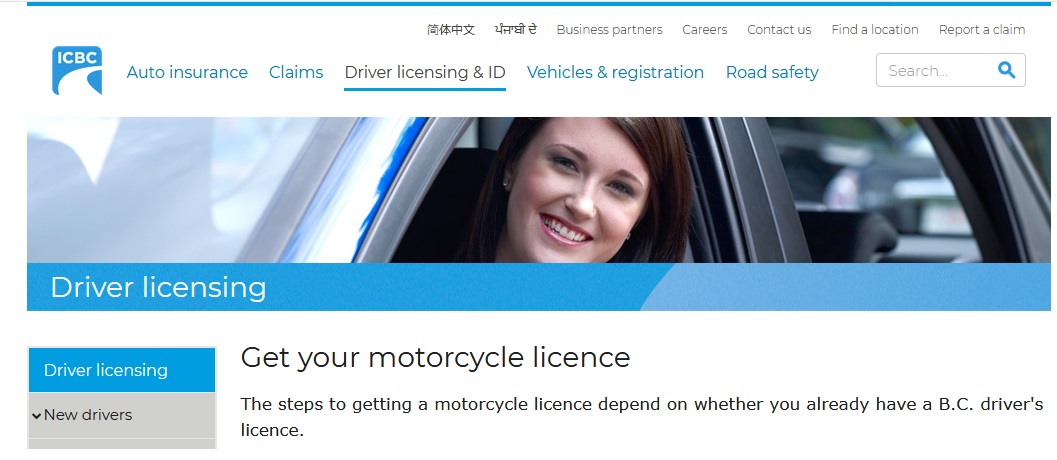1057x460 pixels.
Task: Go to the Careers page
Action: point(704,30)
